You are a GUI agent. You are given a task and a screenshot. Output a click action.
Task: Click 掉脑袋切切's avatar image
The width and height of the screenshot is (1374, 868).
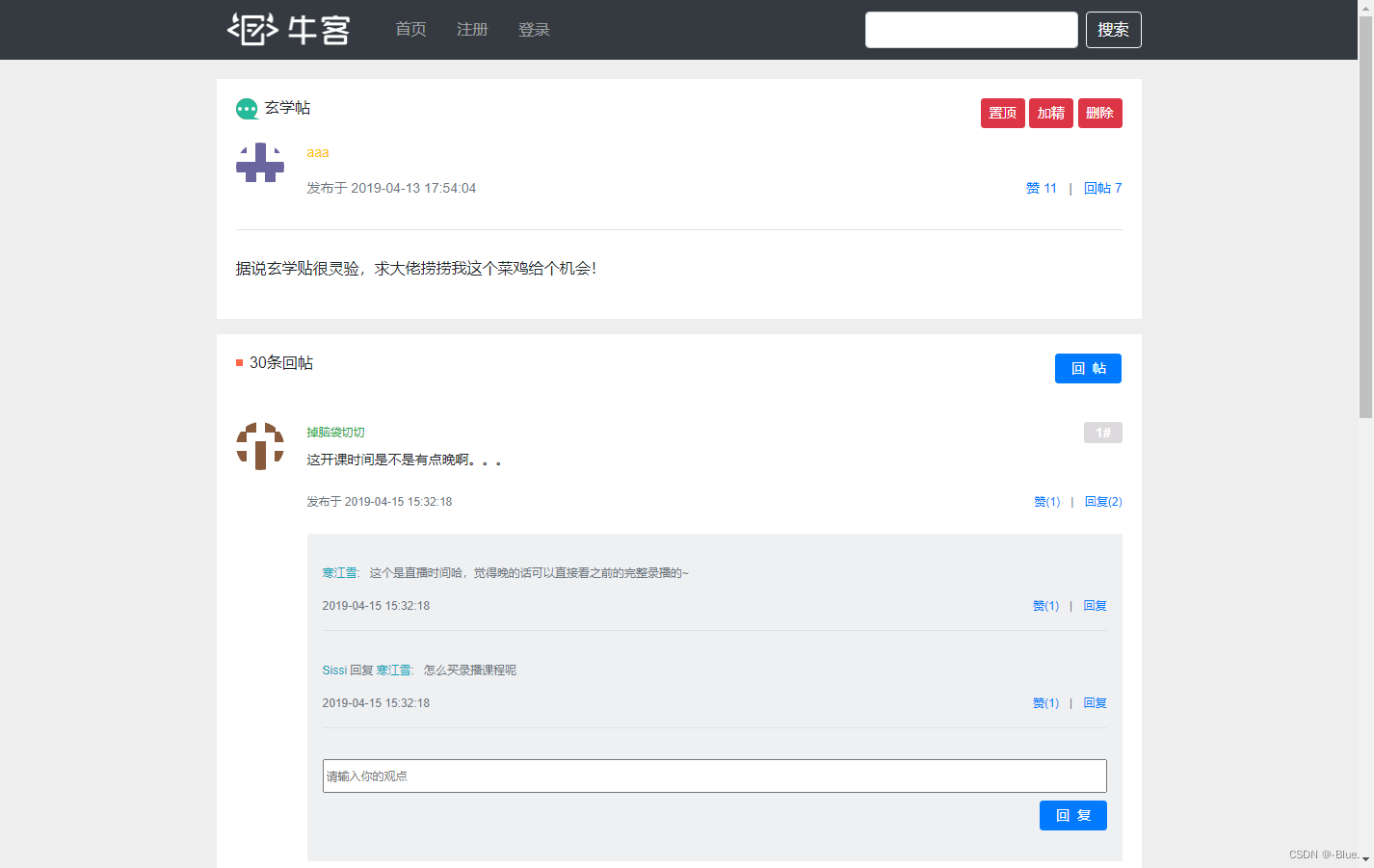(260, 445)
